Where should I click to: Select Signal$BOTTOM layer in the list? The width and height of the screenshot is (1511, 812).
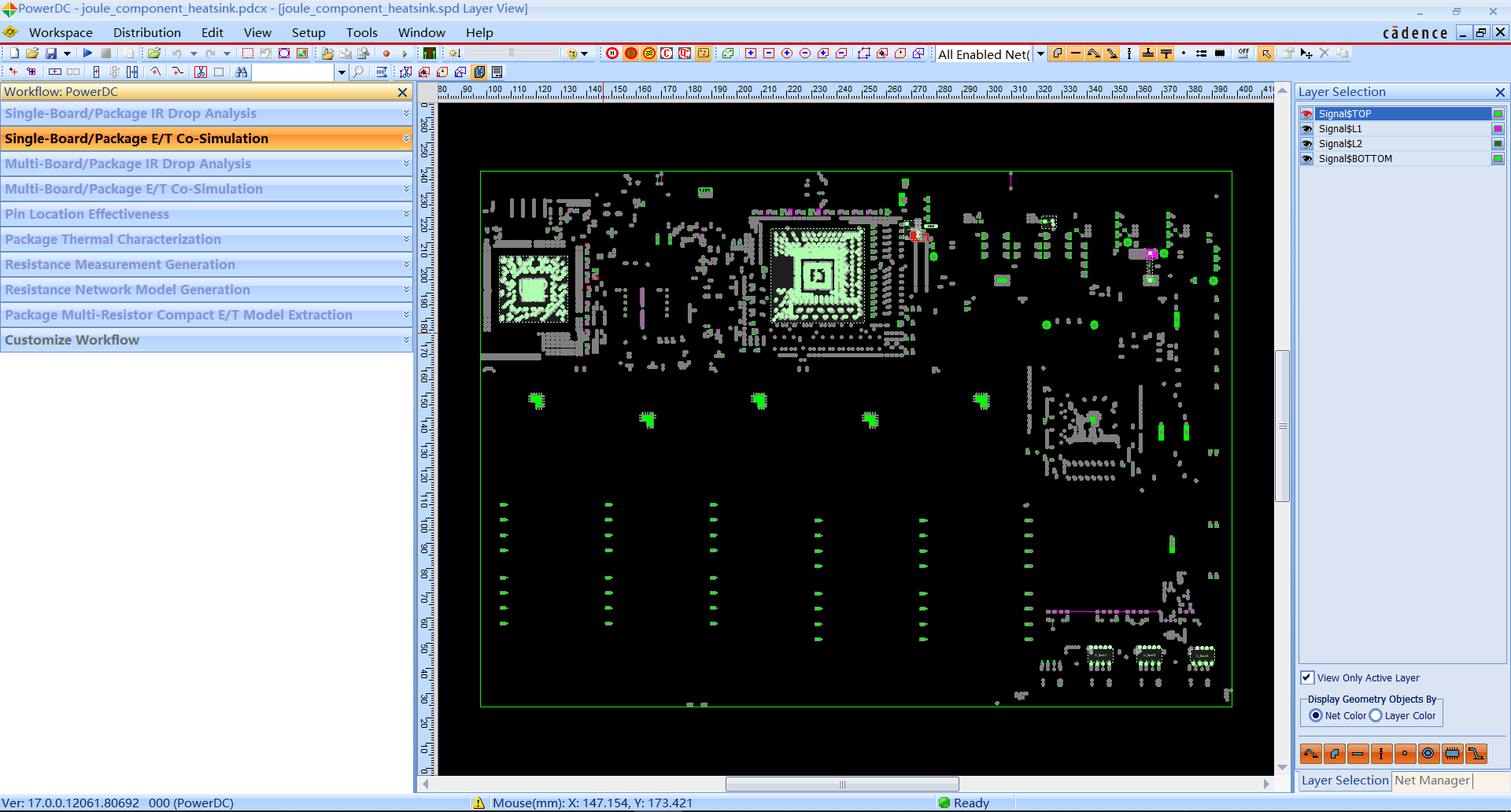[x=1355, y=159]
